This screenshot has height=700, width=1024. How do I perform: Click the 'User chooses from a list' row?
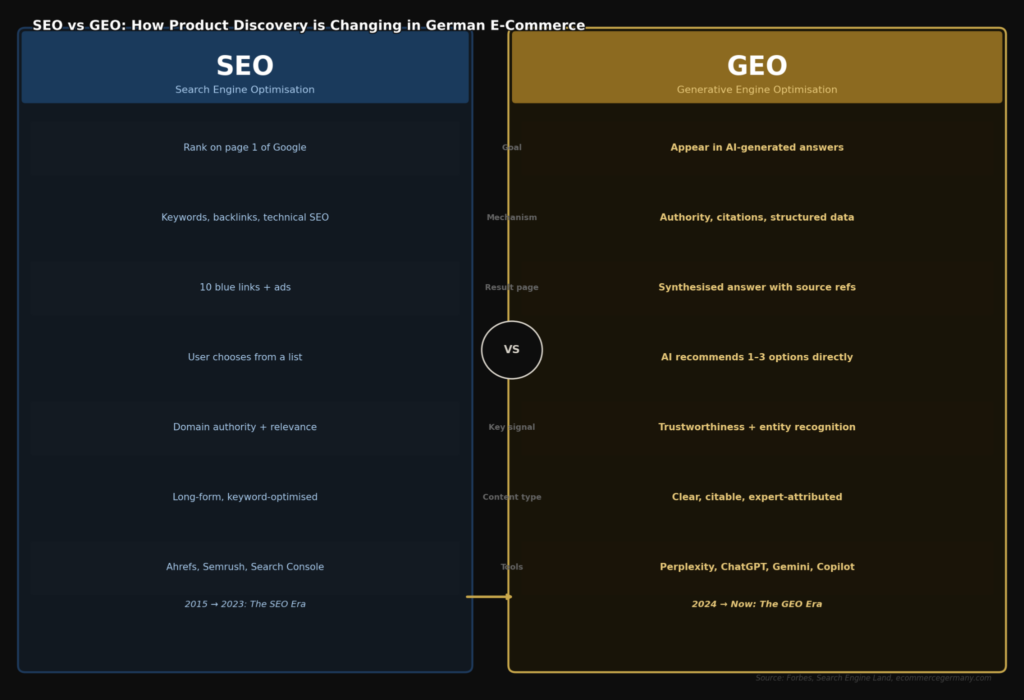[x=245, y=358]
